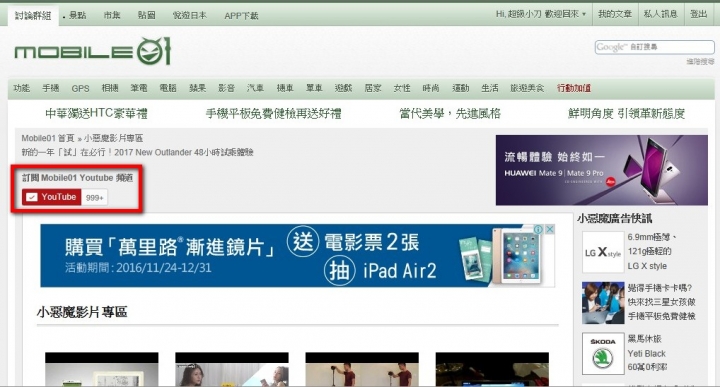Image resolution: width=720 pixels, height=387 pixels.
Task: Open the 2017 New Outlander article link
Action: coord(137,152)
